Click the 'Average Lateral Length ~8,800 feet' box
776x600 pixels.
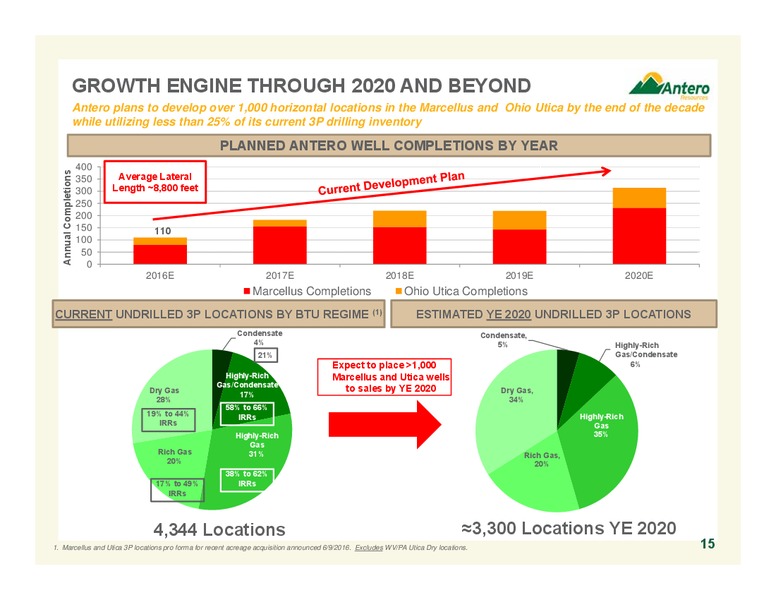tap(155, 182)
